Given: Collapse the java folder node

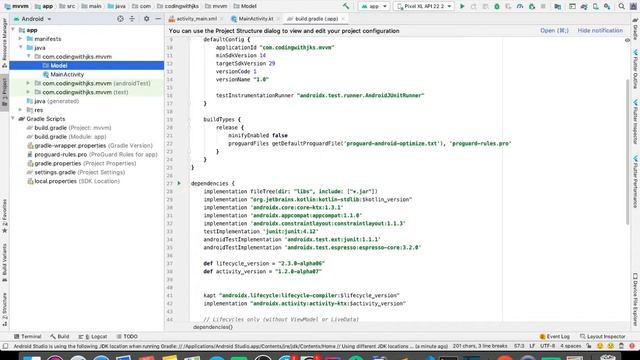Looking at the screenshot, I should click(21, 48).
